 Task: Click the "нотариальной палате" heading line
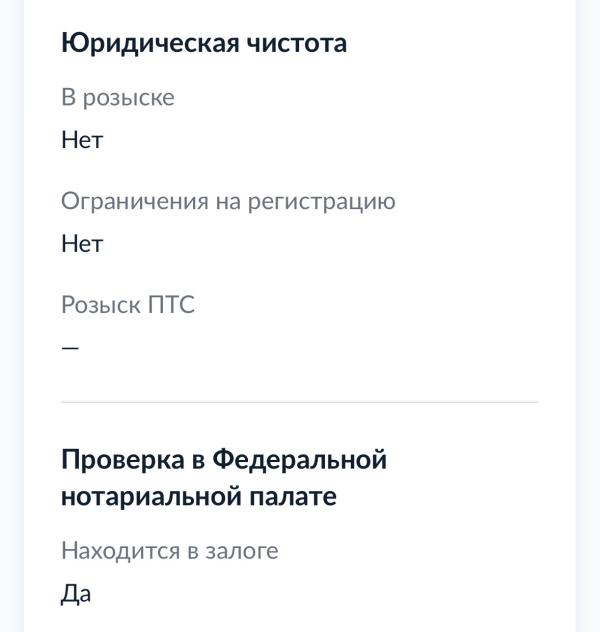click(199, 497)
